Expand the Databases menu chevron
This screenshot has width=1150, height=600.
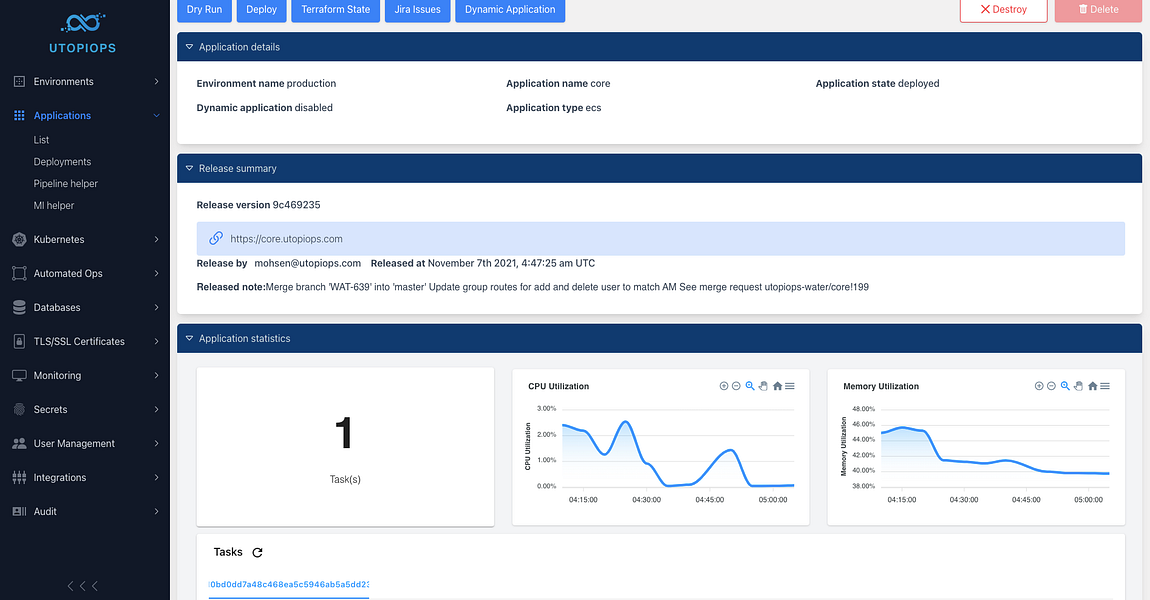(156, 307)
